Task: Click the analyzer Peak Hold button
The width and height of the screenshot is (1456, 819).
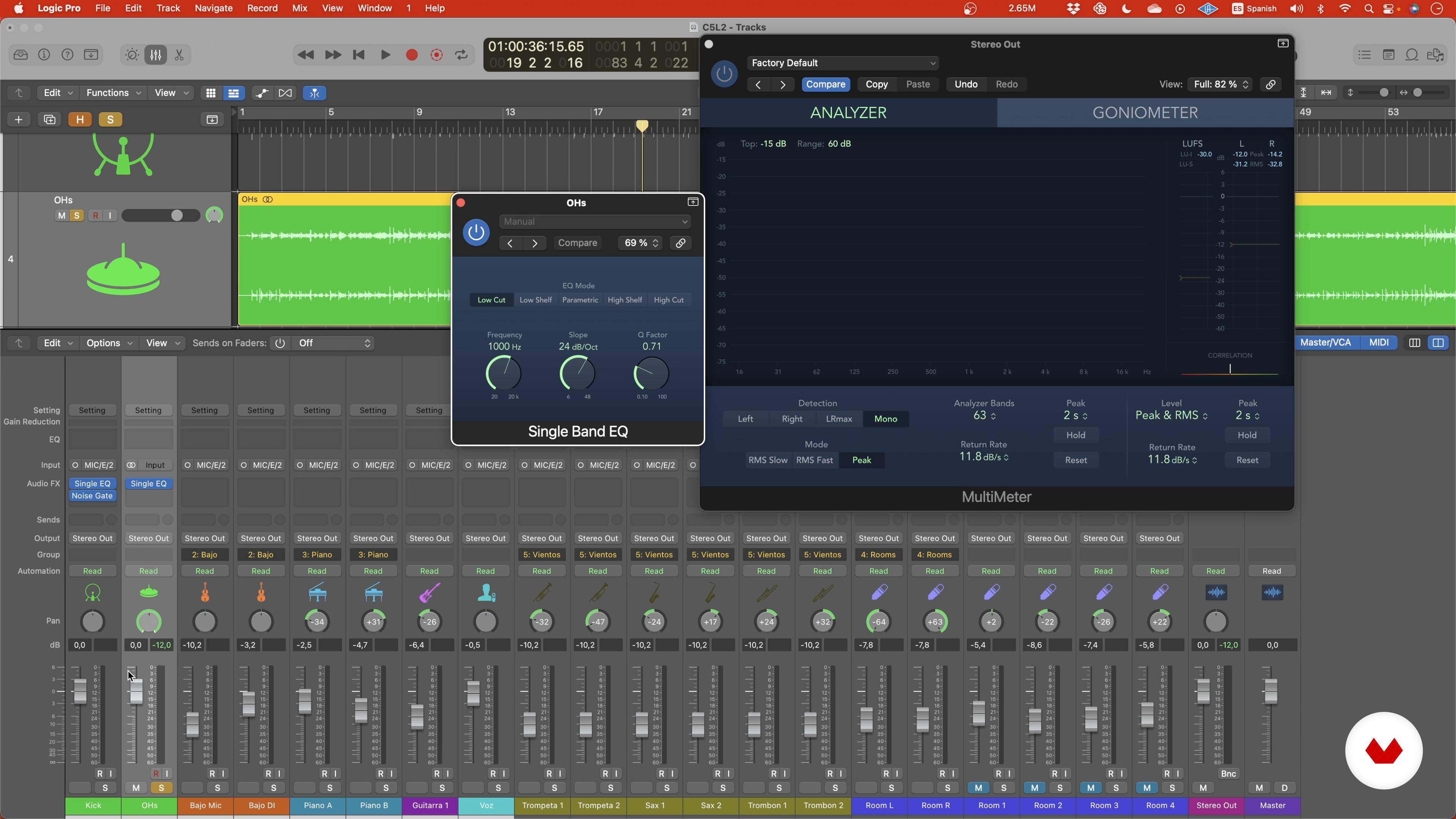Action: [x=1076, y=435]
